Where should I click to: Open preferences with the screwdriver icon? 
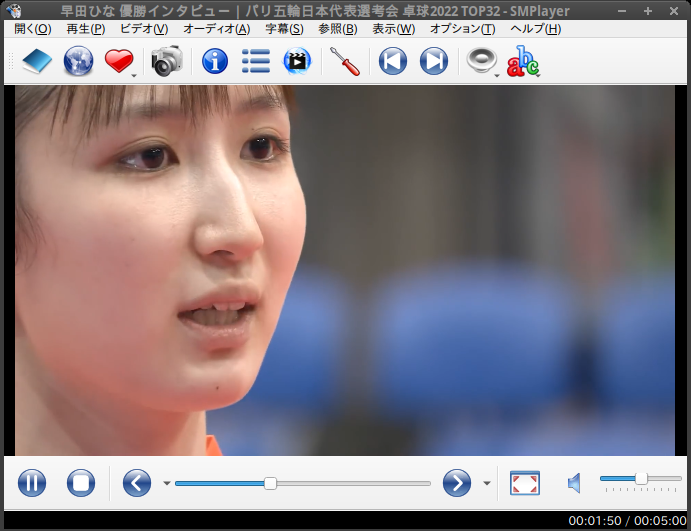click(x=345, y=61)
